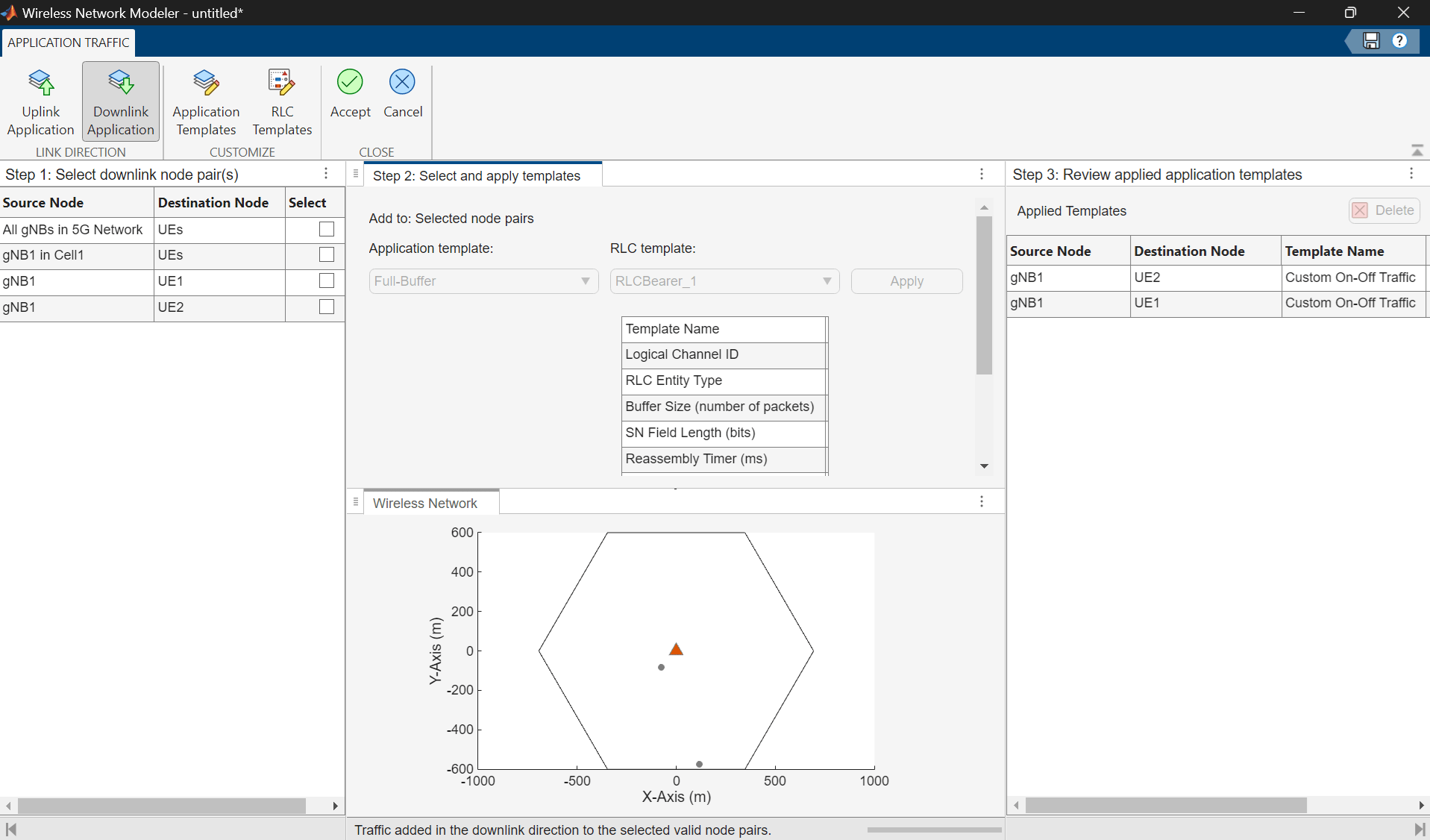
Task: Click the Cancel icon
Action: point(402,82)
